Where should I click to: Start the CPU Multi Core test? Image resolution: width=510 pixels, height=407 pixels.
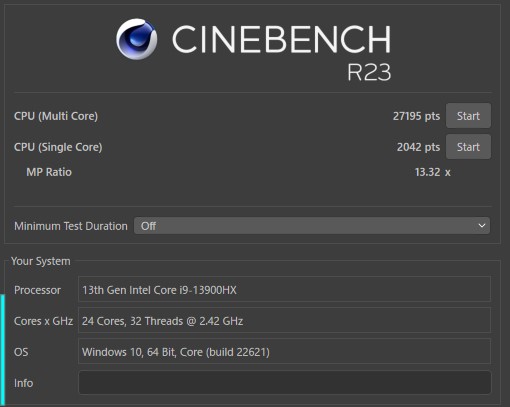[x=468, y=116]
